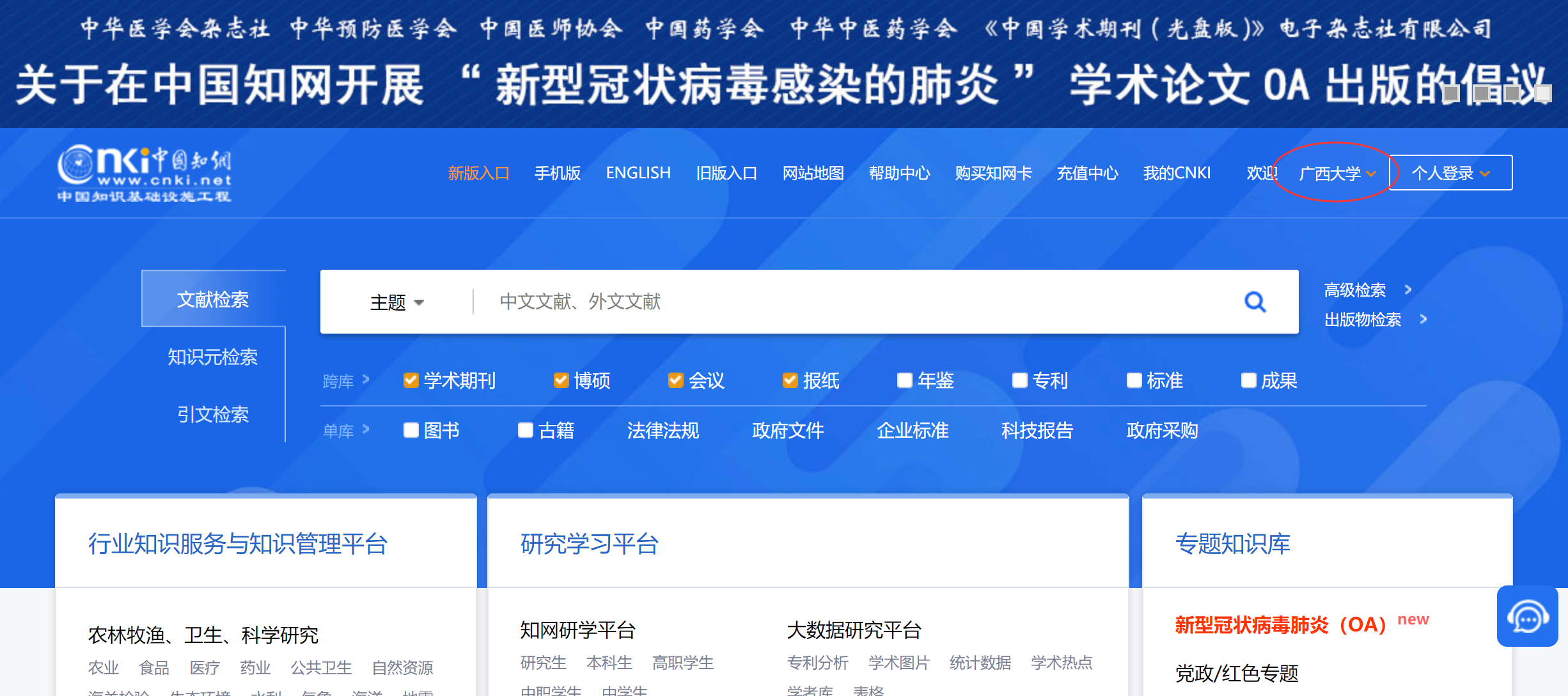Open 学术图片 link

tap(899, 663)
